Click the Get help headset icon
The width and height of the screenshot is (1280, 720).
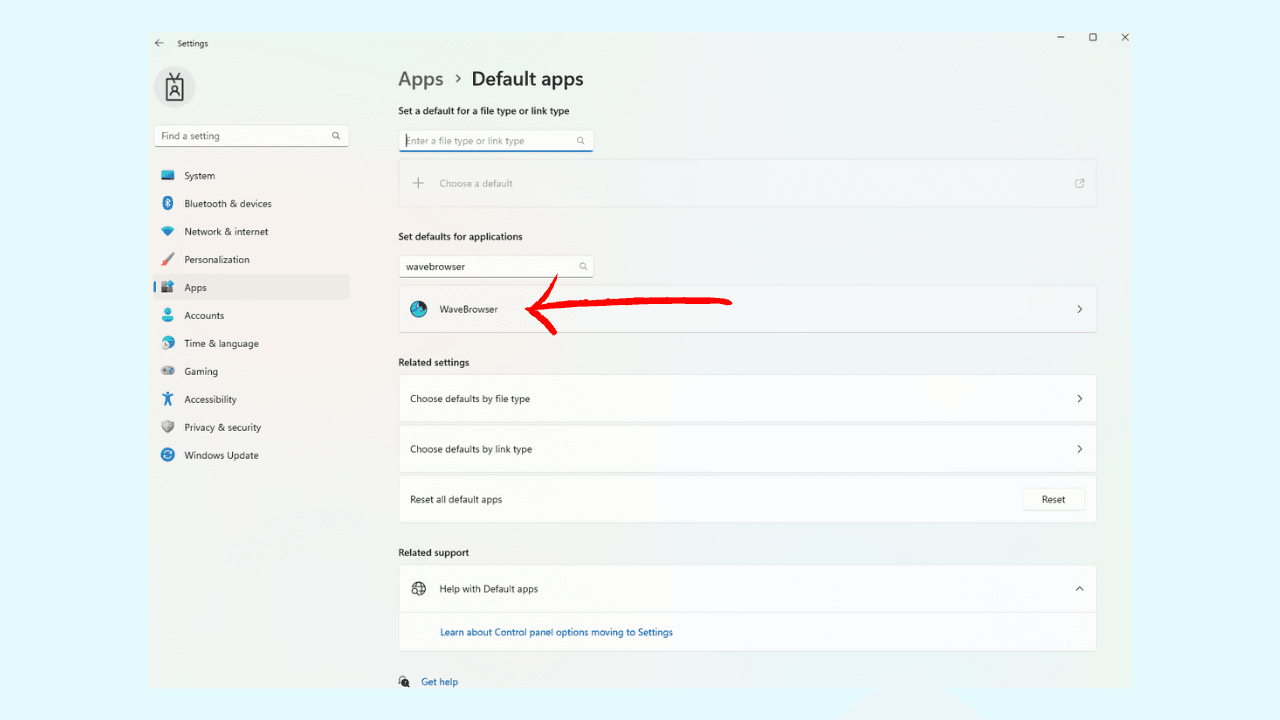[404, 682]
